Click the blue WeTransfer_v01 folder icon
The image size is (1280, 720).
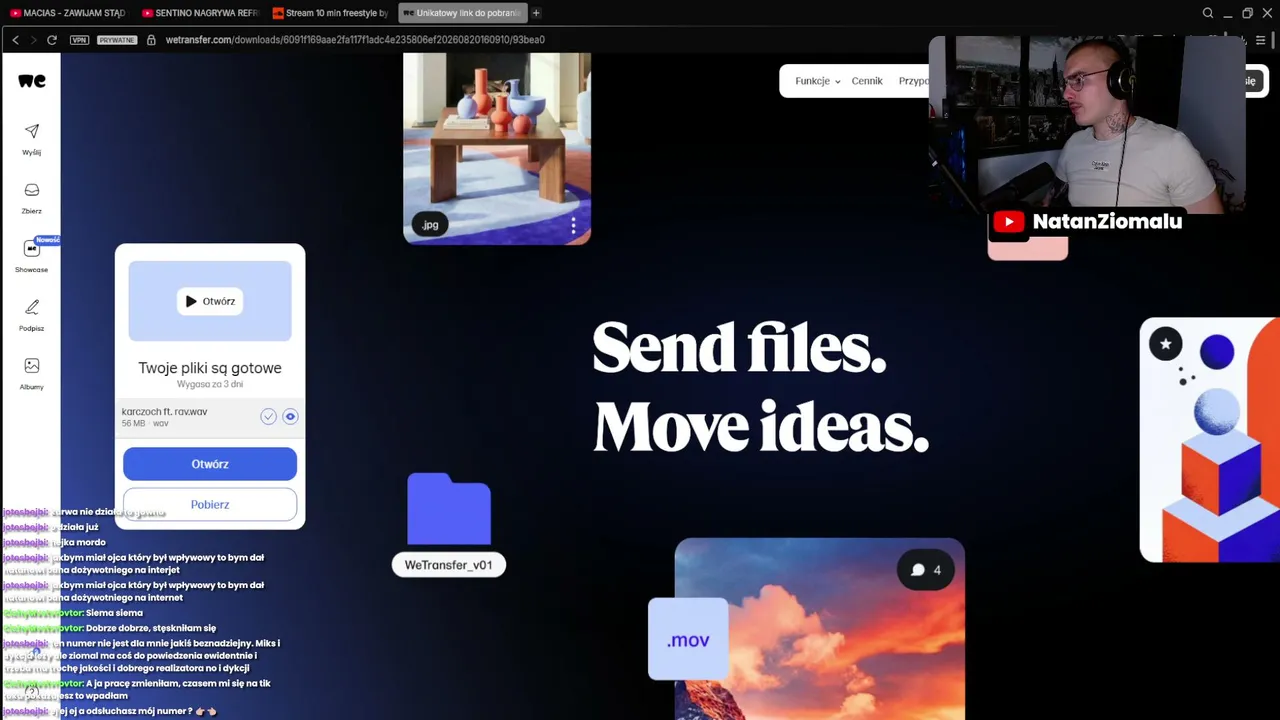pos(449,509)
